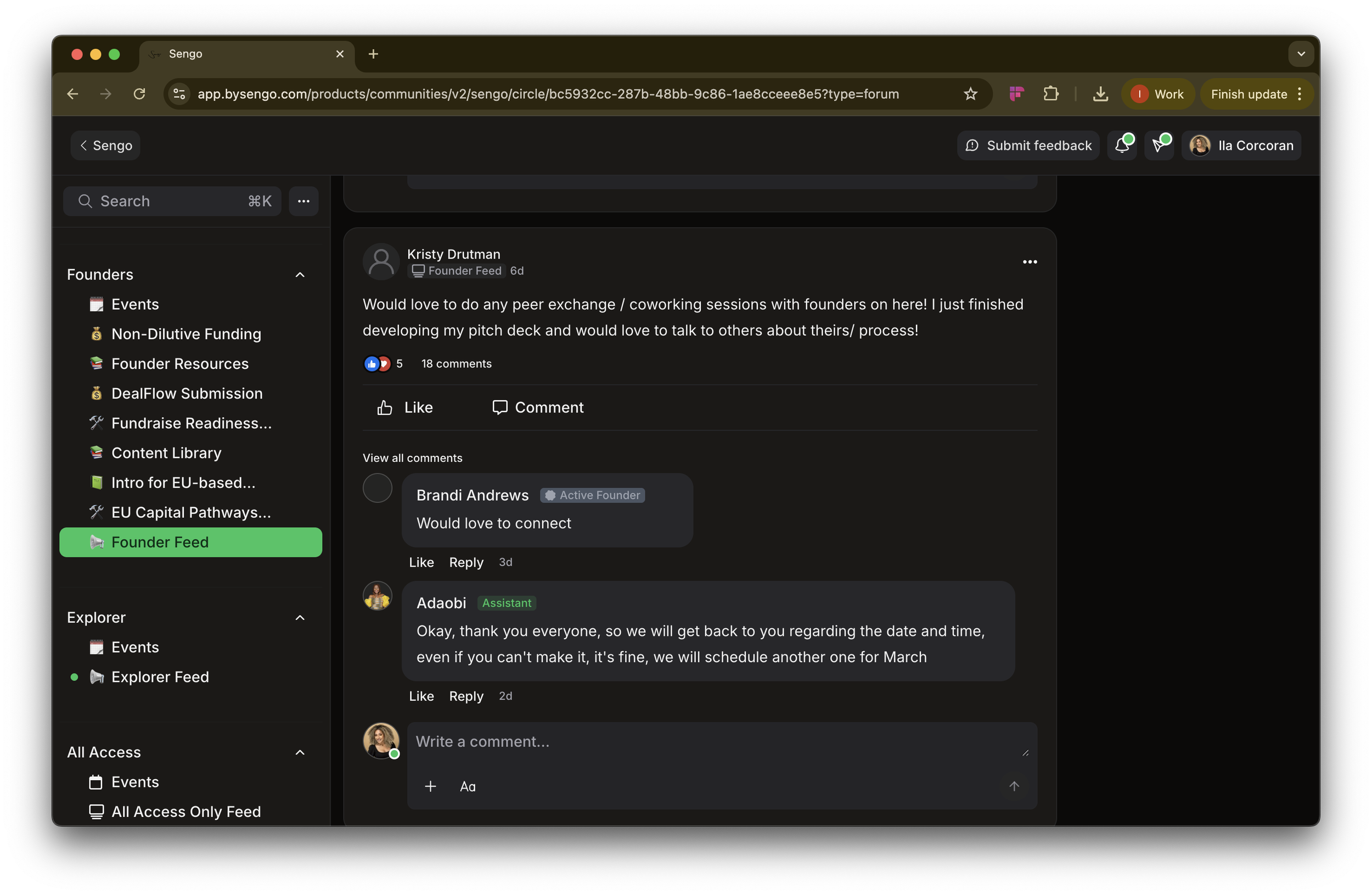Open browser extensions puzzle icon
Screen dimensions: 1372x895
(1051, 94)
